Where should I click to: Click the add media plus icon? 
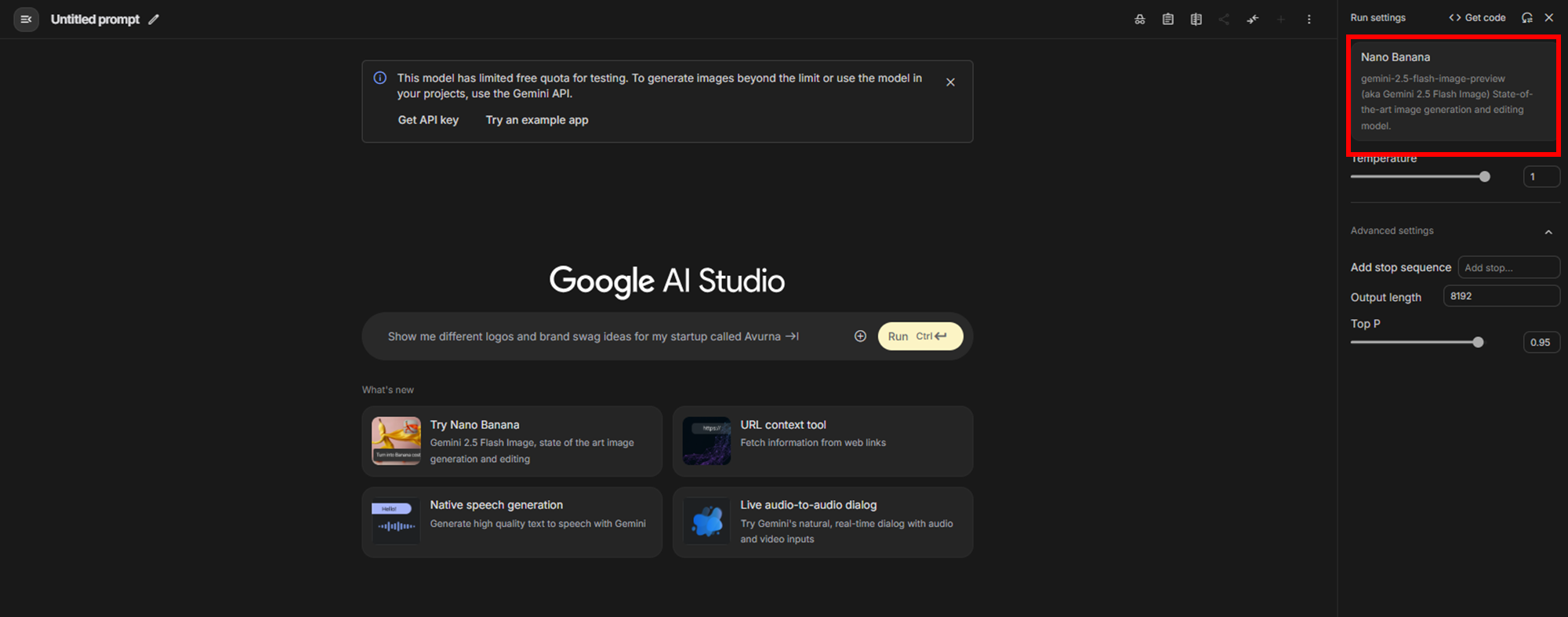pyautogui.click(x=860, y=336)
